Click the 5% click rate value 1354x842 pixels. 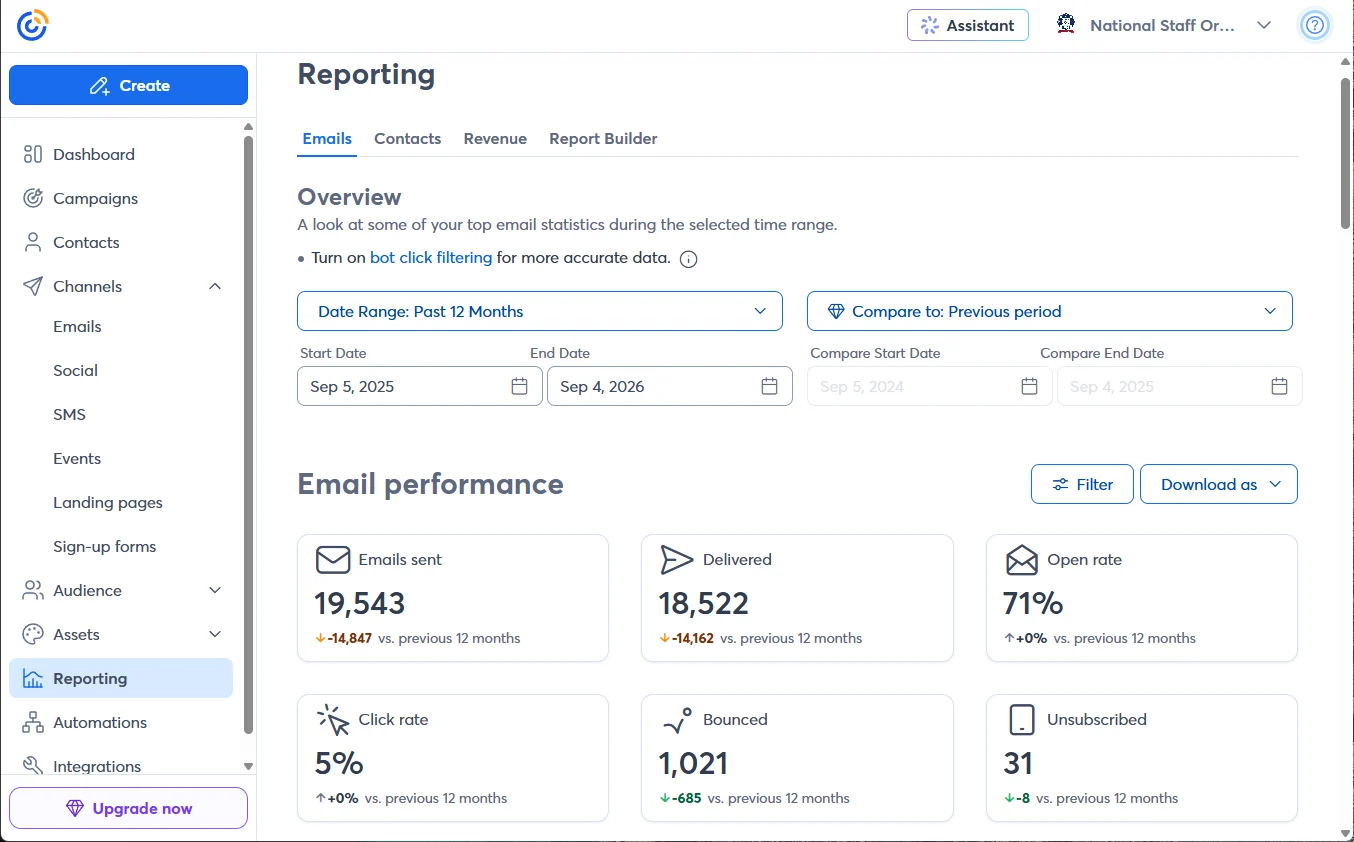coord(339,763)
